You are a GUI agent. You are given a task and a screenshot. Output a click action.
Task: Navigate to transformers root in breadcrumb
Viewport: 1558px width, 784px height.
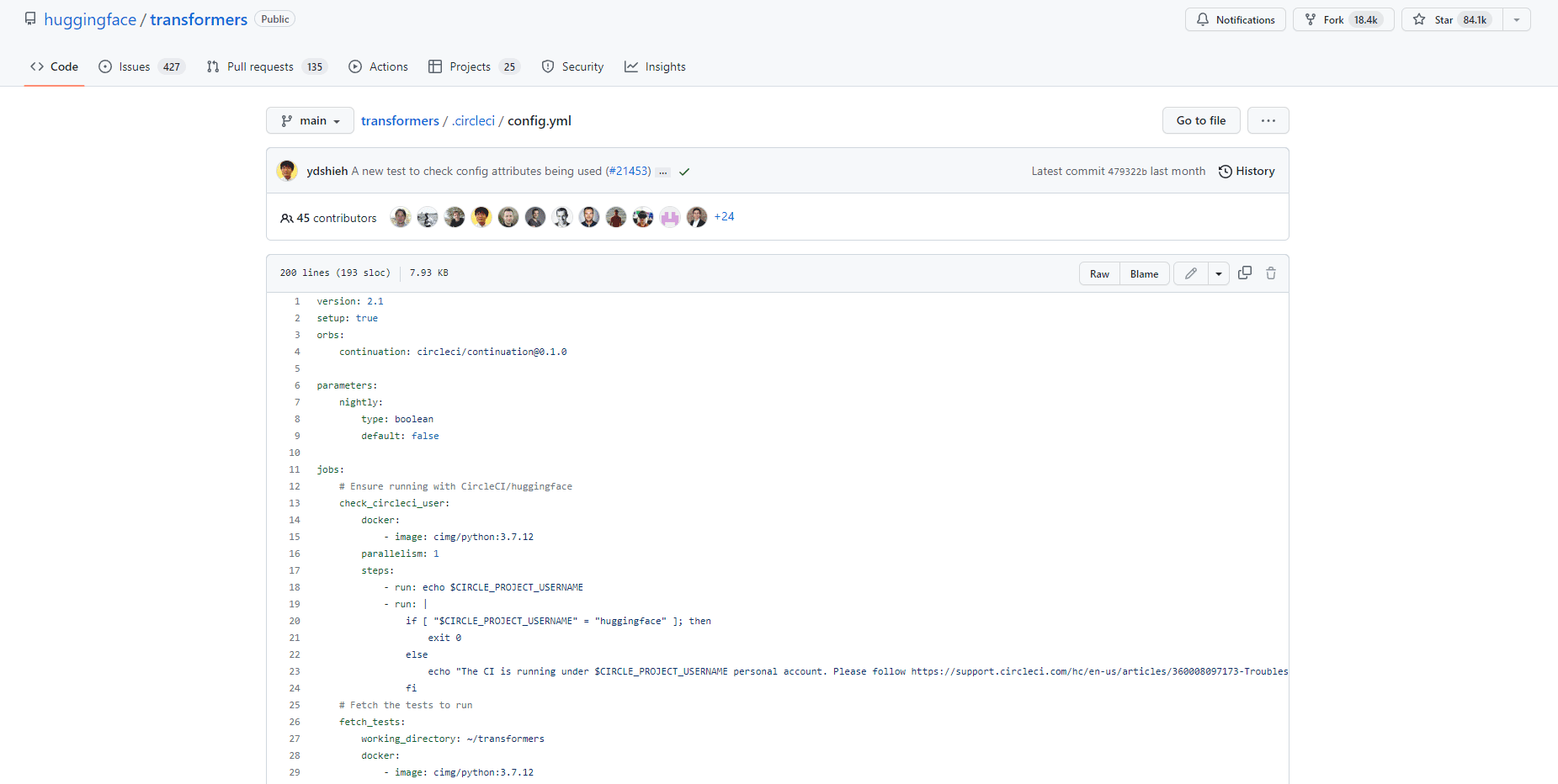click(x=400, y=121)
